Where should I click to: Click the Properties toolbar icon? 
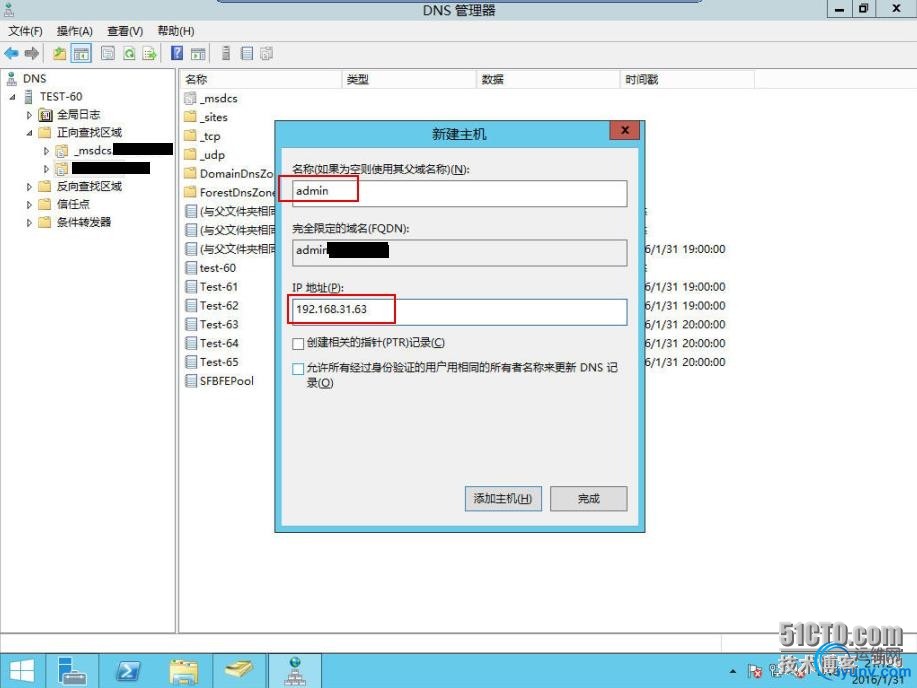pyautogui.click(x=108, y=53)
